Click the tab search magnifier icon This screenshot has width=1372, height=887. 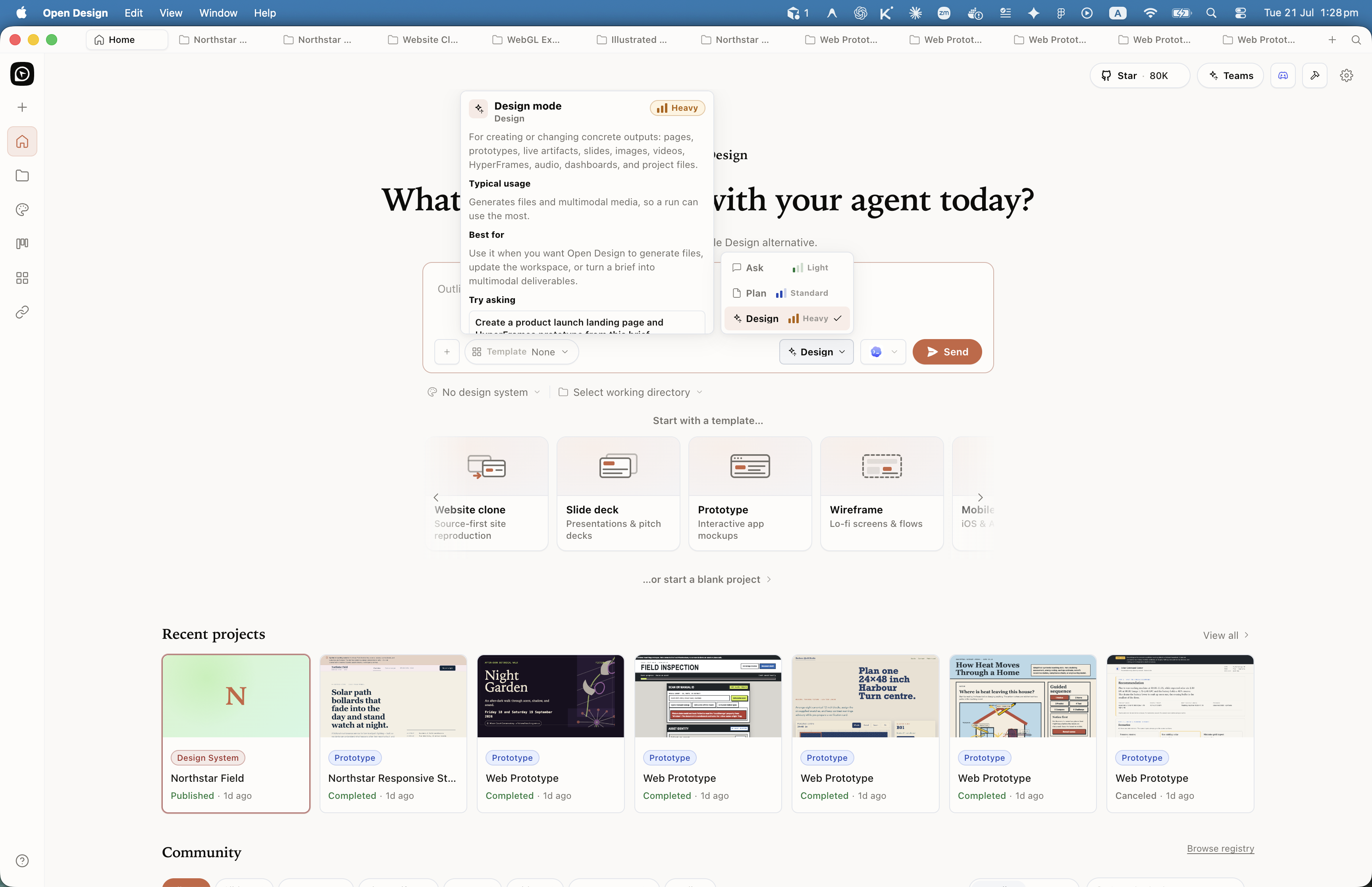coord(1356,40)
